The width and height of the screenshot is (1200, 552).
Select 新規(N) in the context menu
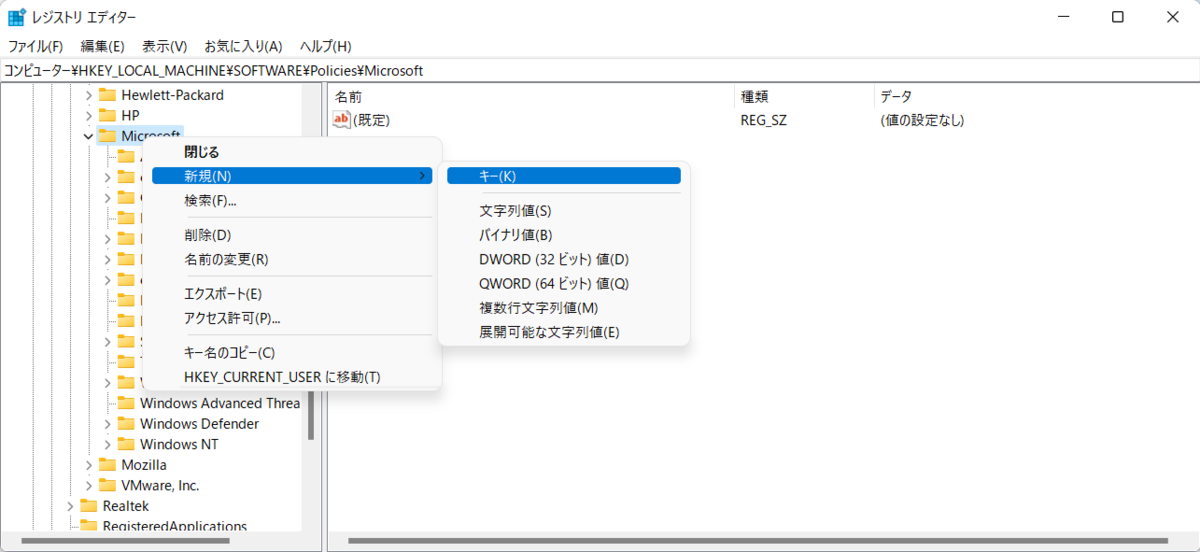click(292, 176)
